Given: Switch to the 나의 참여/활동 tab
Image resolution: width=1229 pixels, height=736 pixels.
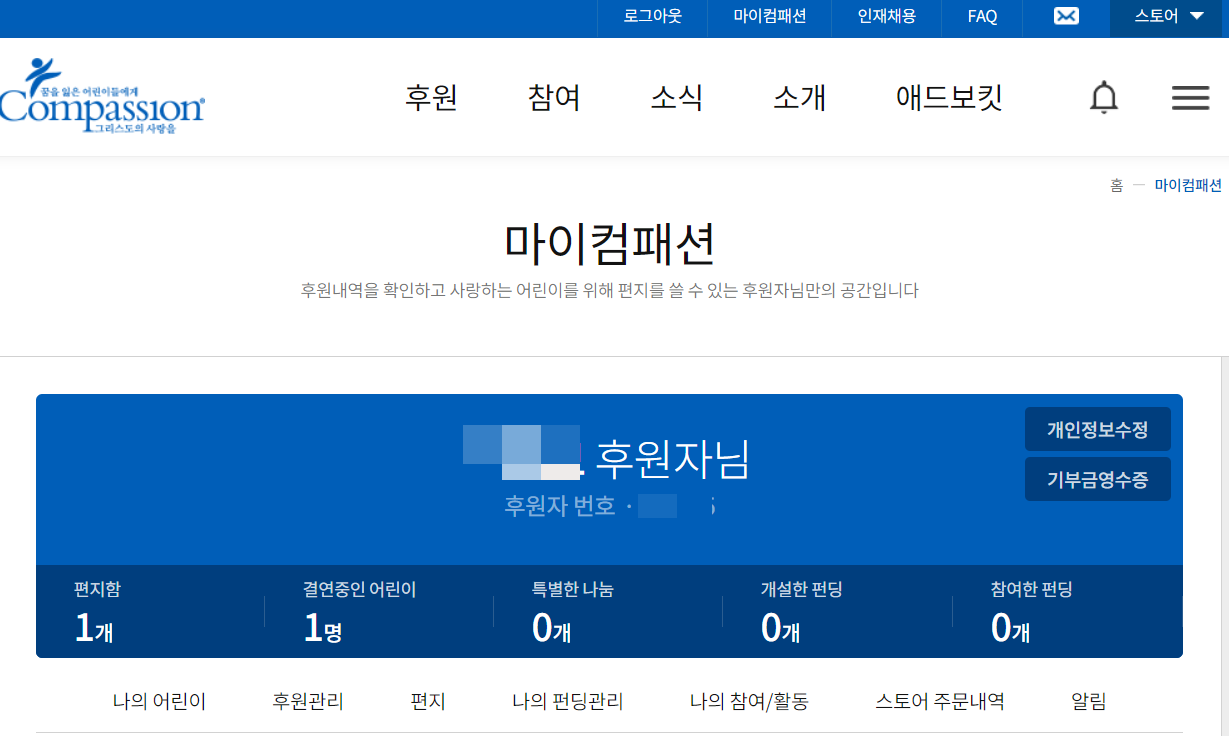Looking at the screenshot, I should pyautogui.click(x=749, y=702).
